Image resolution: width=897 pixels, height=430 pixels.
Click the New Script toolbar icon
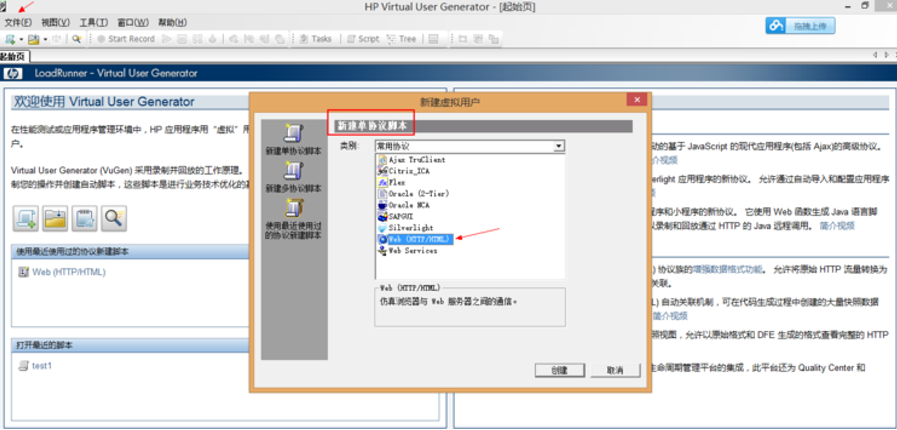tap(10, 39)
